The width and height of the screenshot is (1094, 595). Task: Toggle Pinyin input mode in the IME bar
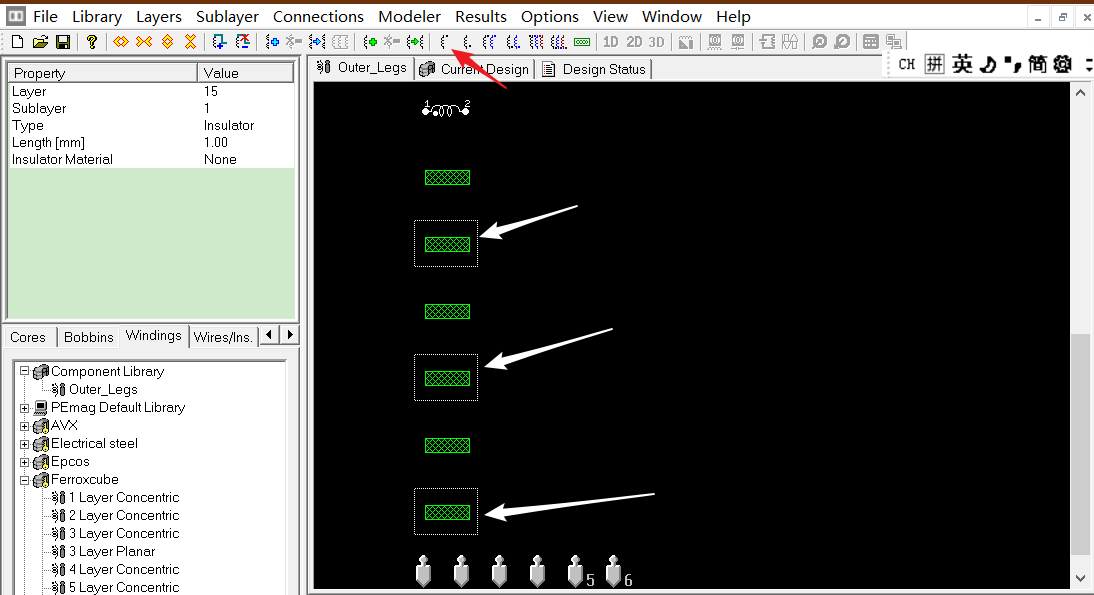[932, 64]
